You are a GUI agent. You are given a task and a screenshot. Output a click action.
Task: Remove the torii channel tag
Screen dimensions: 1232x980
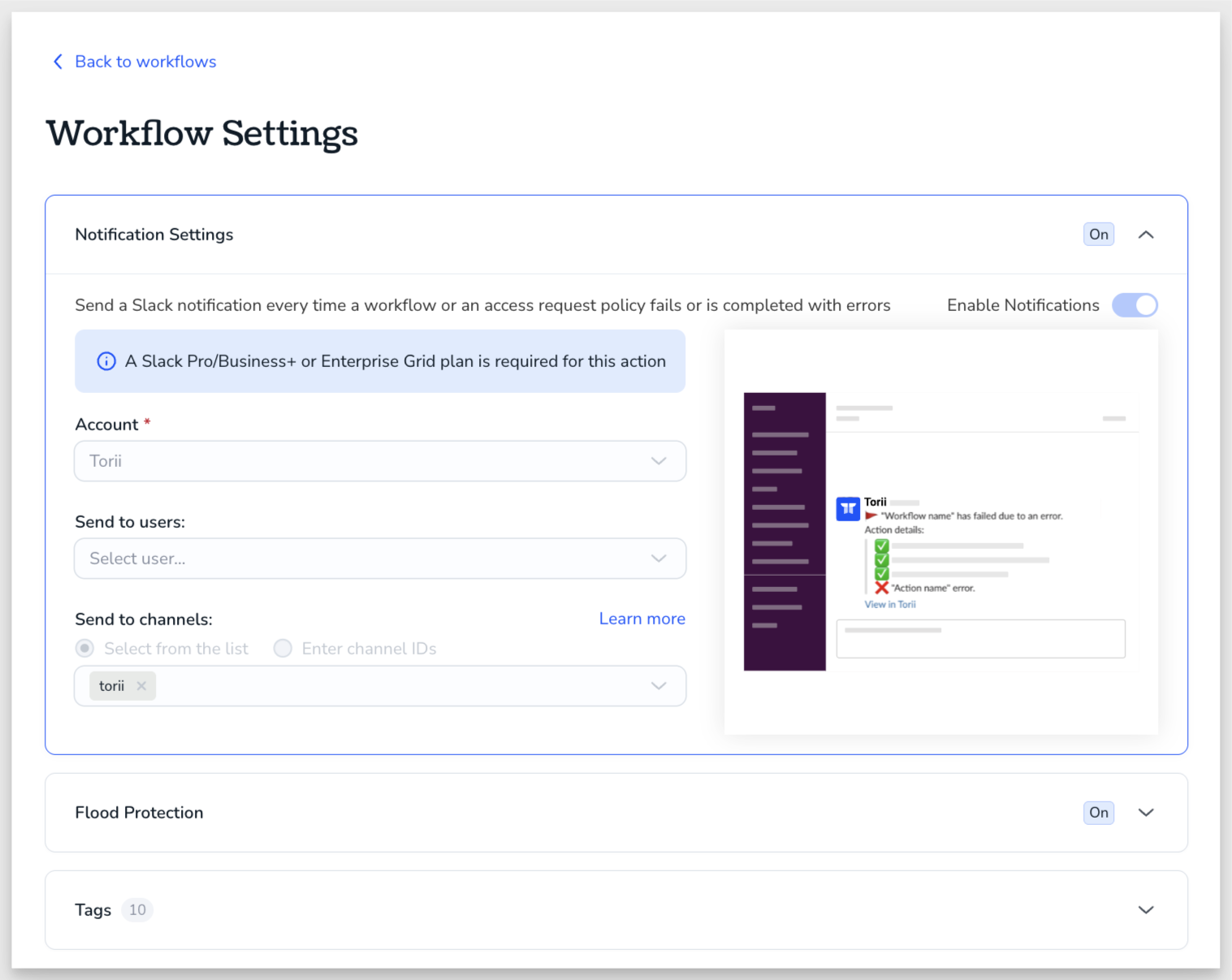[x=141, y=686]
